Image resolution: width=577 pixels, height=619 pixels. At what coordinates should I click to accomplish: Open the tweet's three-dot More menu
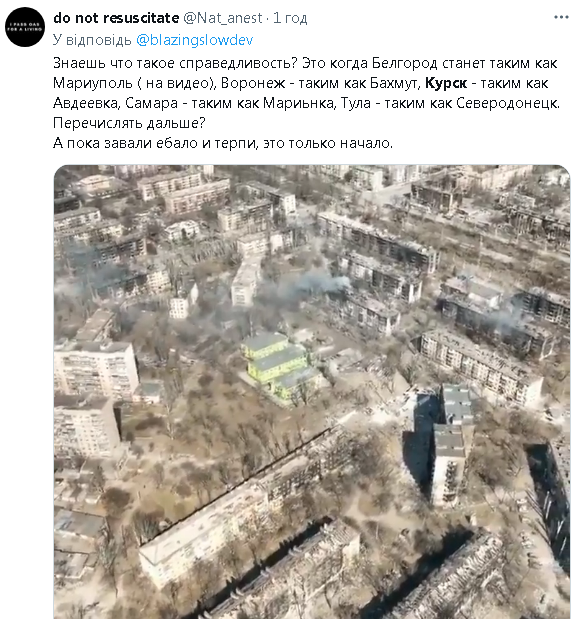[561, 17]
